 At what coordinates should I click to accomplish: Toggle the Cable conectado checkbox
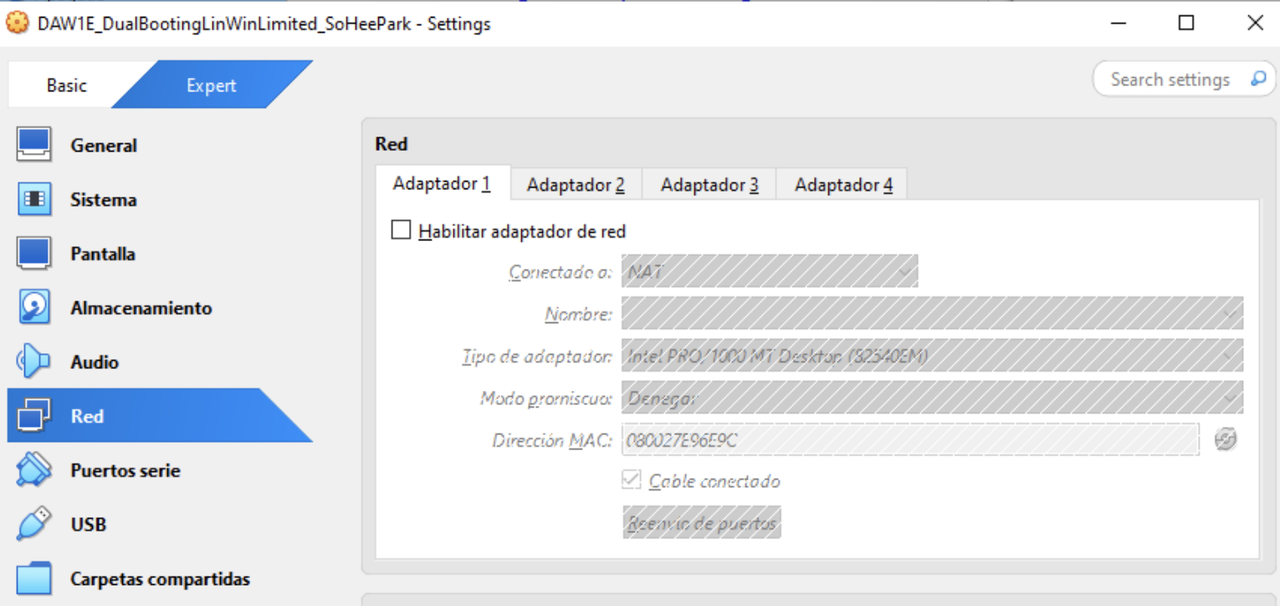(631, 480)
